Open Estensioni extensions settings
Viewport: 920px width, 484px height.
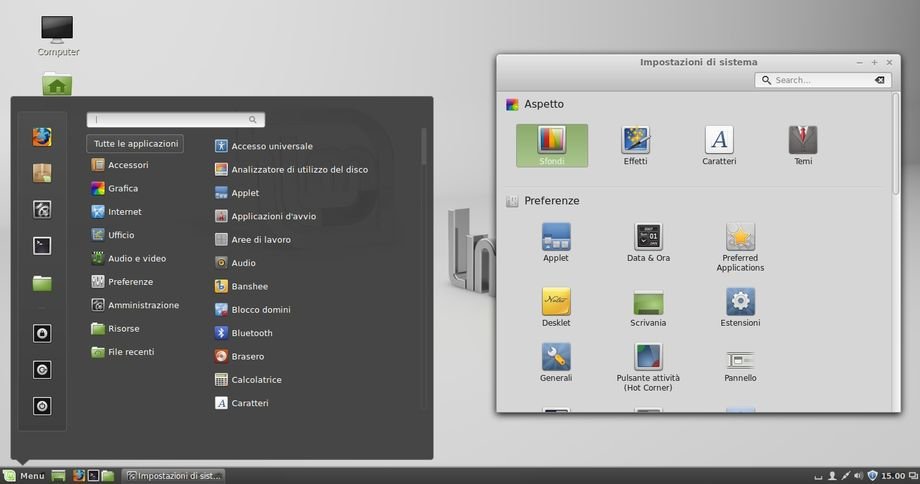tap(740, 307)
